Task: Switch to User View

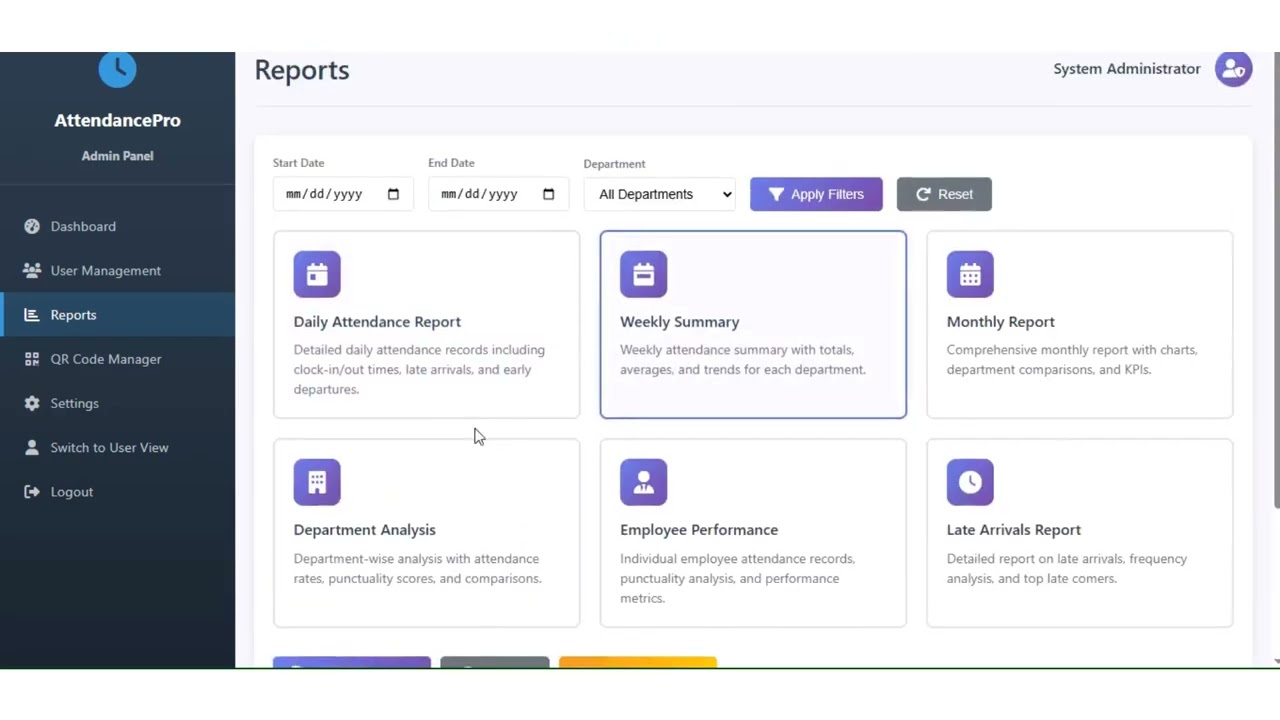Action: click(x=109, y=447)
